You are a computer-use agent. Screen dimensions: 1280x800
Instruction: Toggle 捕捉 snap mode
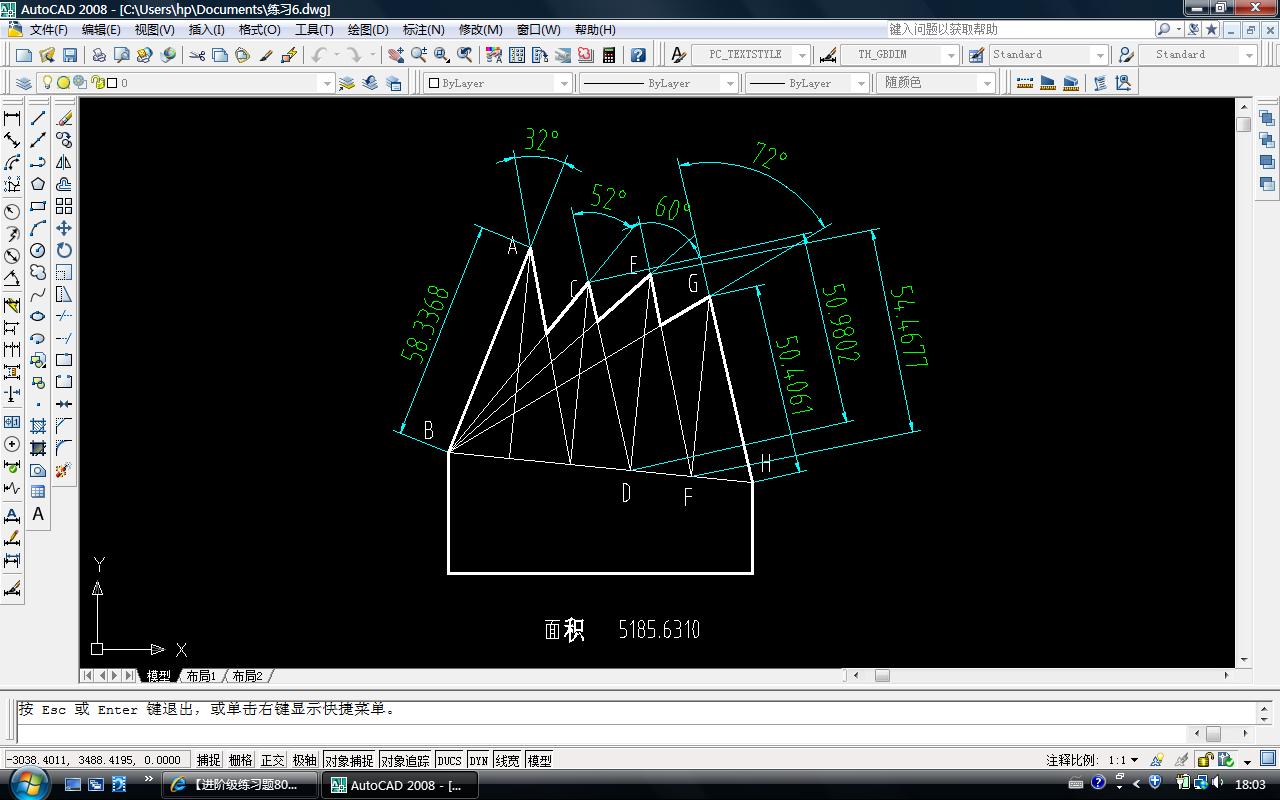tap(209, 760)
